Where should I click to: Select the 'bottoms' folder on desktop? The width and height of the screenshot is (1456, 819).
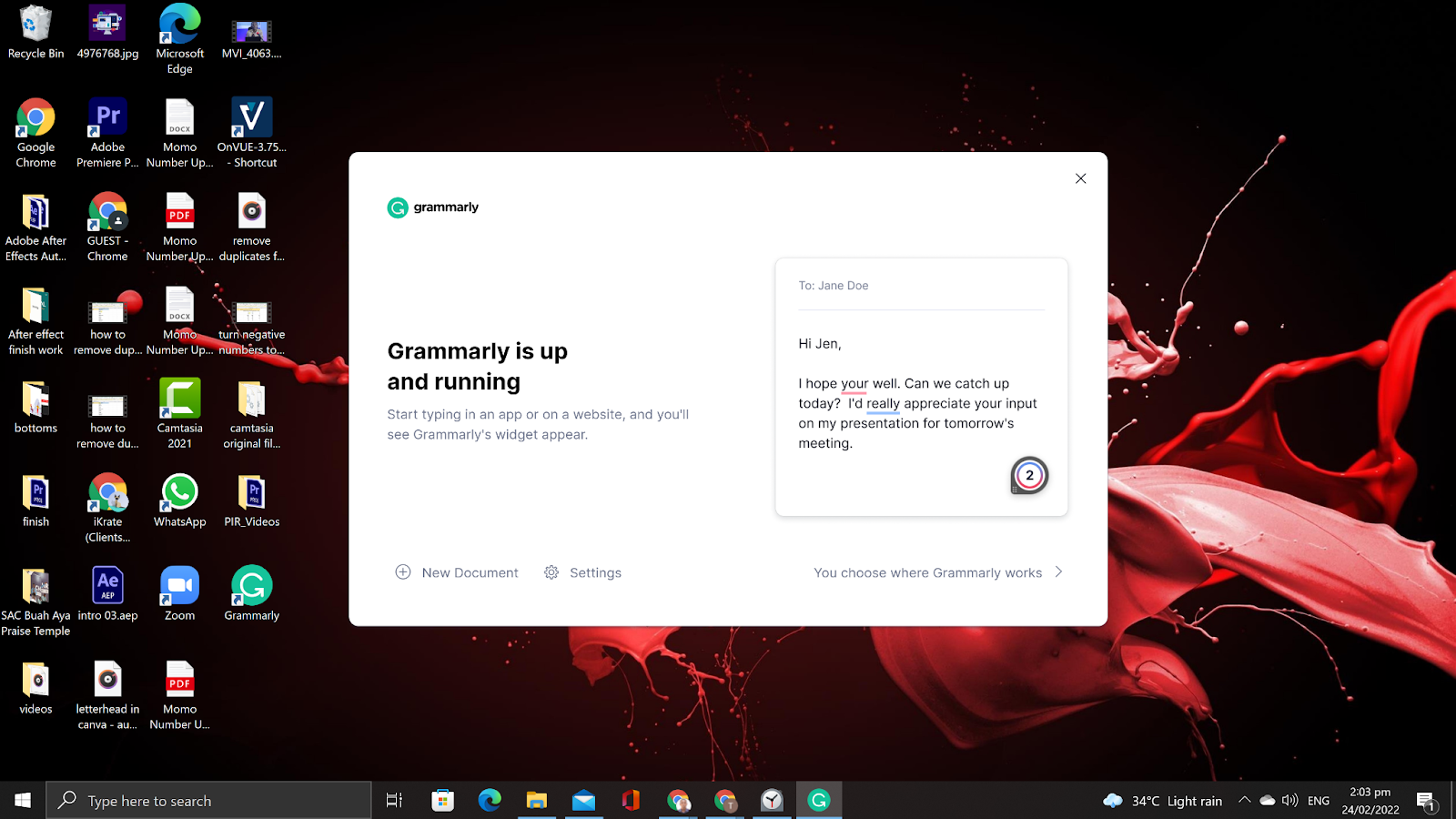click(x=36, y=407)
